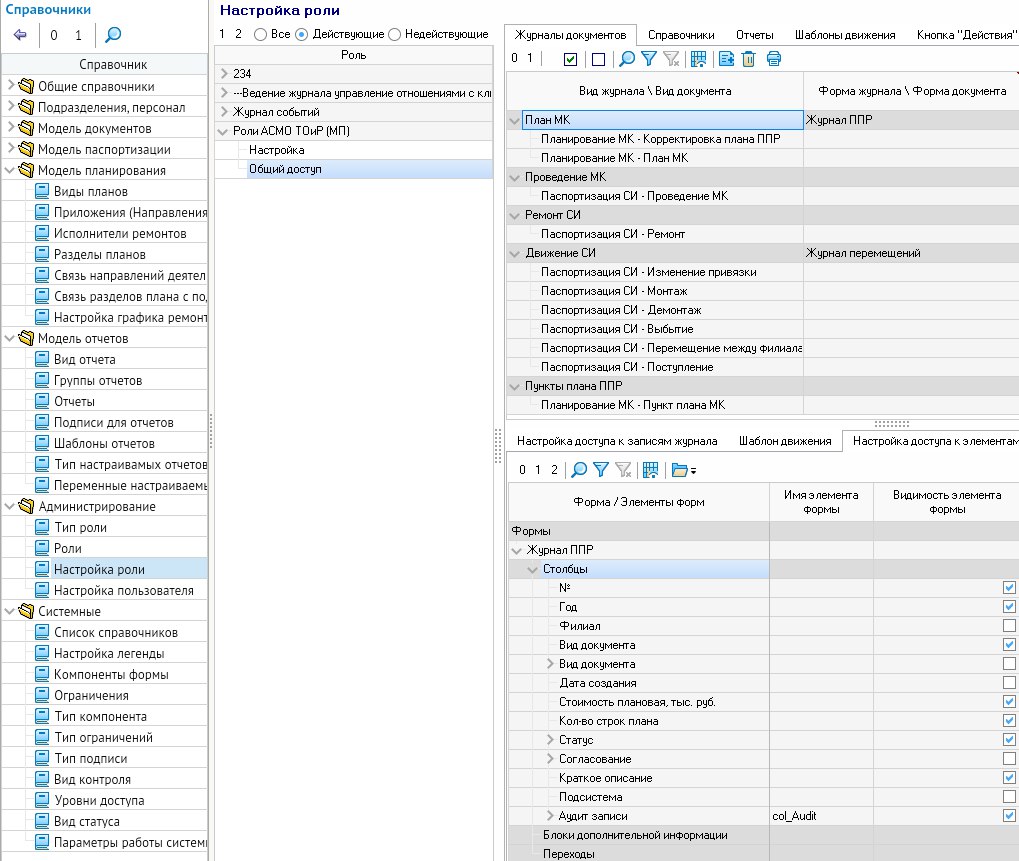The height and width of the screenshot is (861, 1019).
Task: Click search magnifier in form elements toolbar
Action: tap(579, 470)
